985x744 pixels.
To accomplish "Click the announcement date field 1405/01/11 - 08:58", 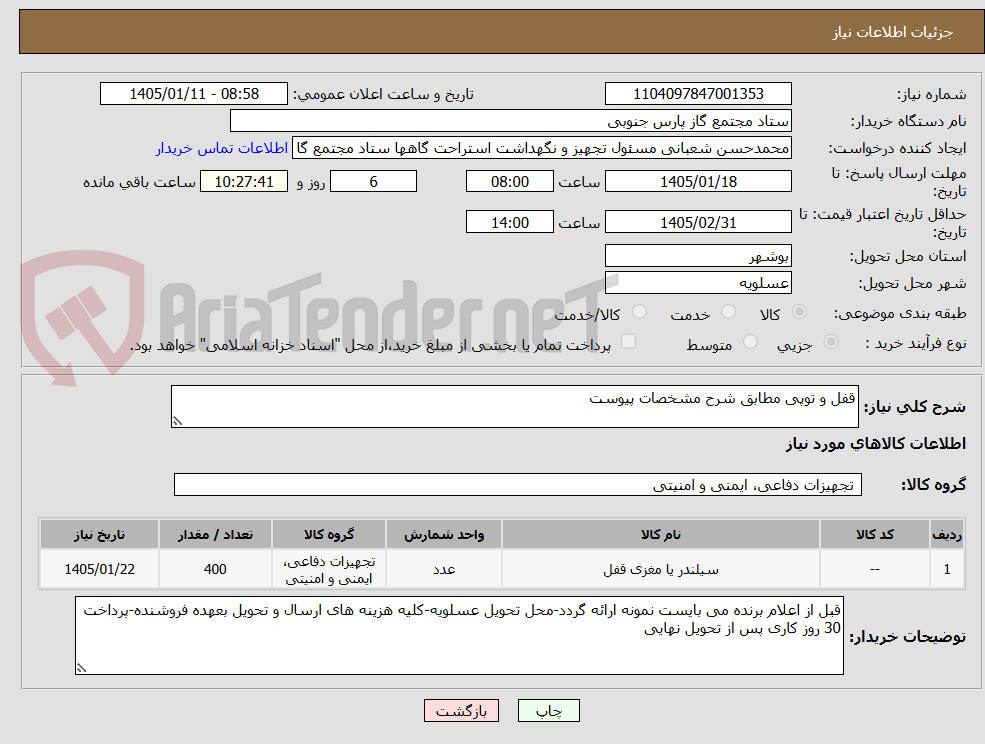I will pyautogui.click(x=193, y=94).
